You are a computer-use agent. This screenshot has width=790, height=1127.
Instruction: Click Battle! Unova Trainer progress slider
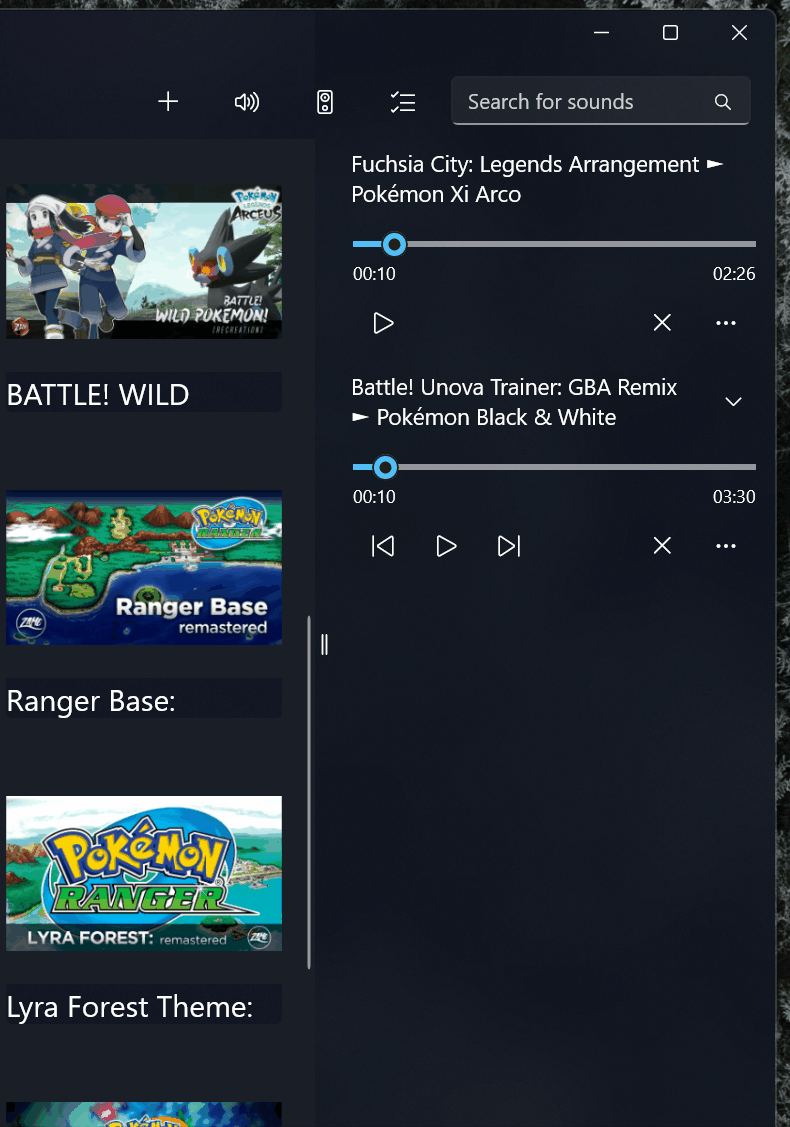554,467
